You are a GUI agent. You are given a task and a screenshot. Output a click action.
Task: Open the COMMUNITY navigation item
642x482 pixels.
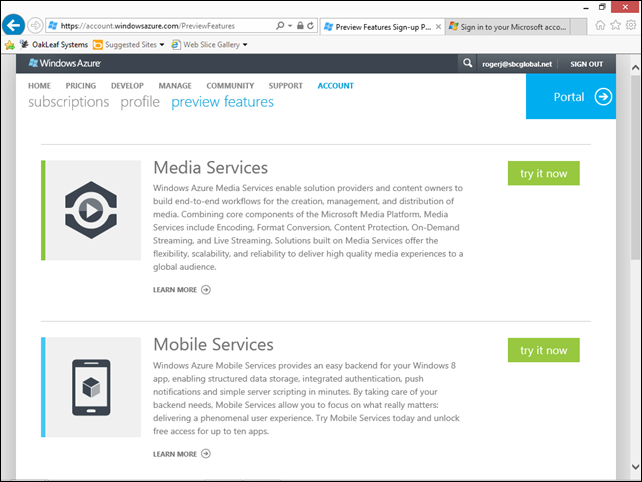(x=230, y=86)
